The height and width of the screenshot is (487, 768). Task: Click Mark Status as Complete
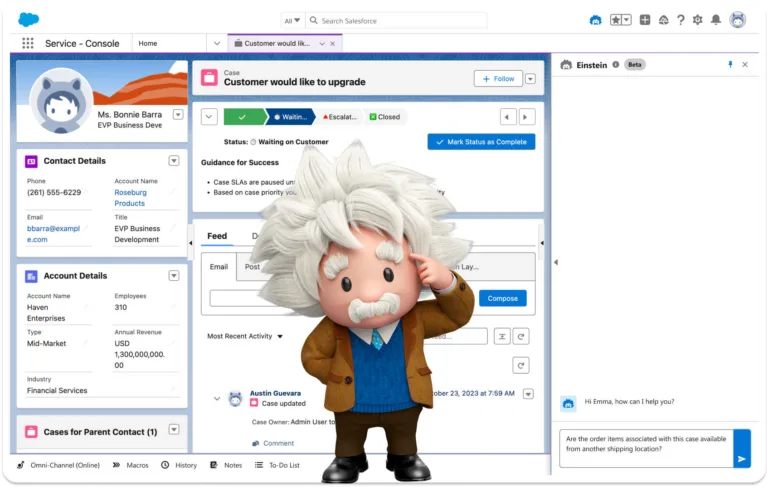pos(481,142)
